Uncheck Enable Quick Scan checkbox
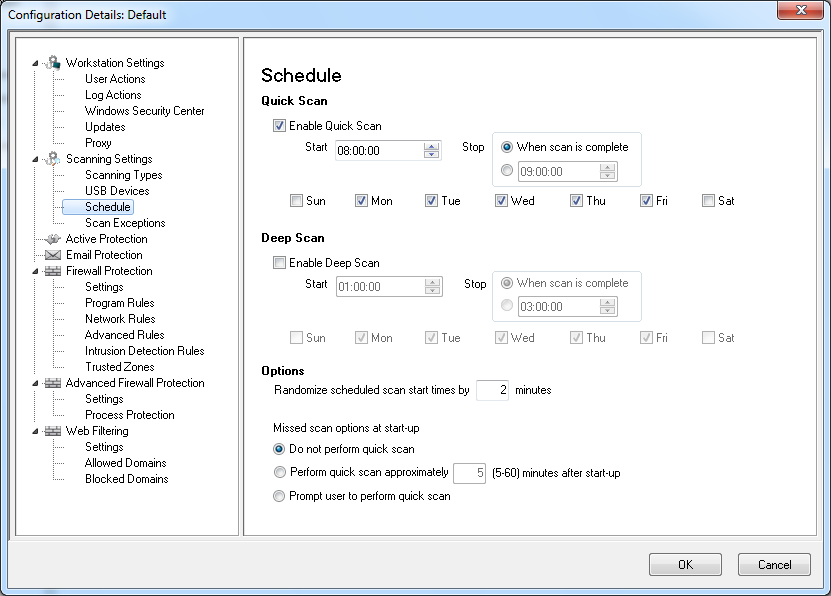Viewport: 831px width, 596px height. coord(279,127)
